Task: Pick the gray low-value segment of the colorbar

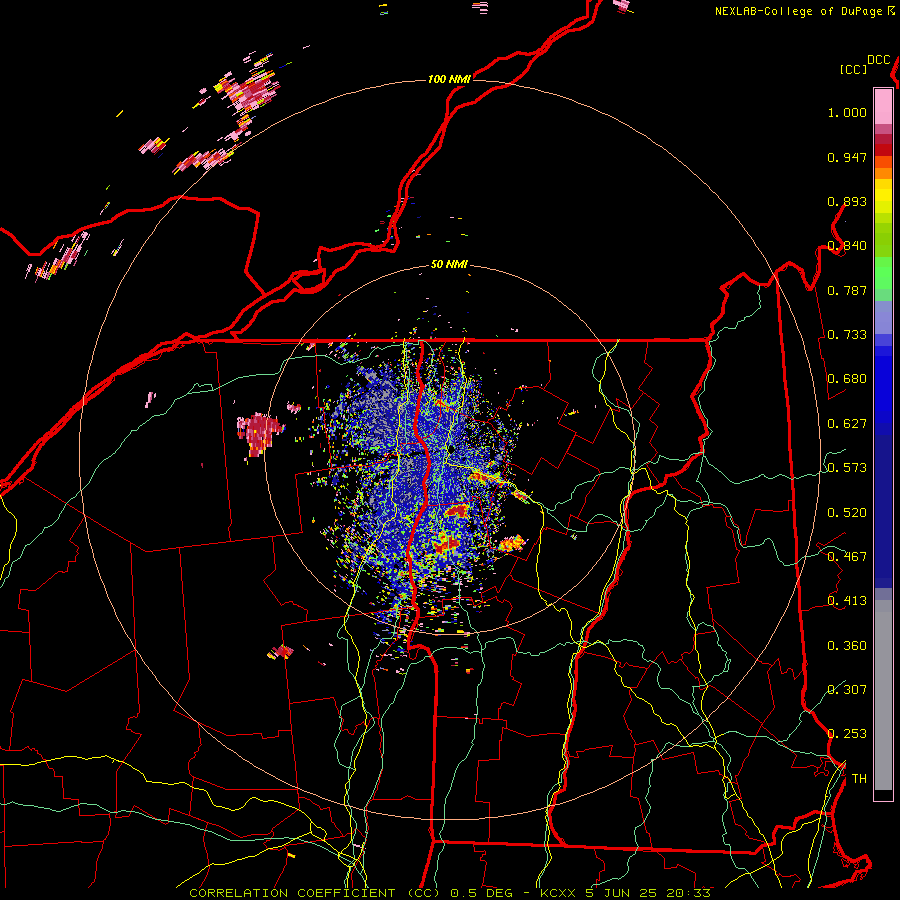Action: (883, 695)
